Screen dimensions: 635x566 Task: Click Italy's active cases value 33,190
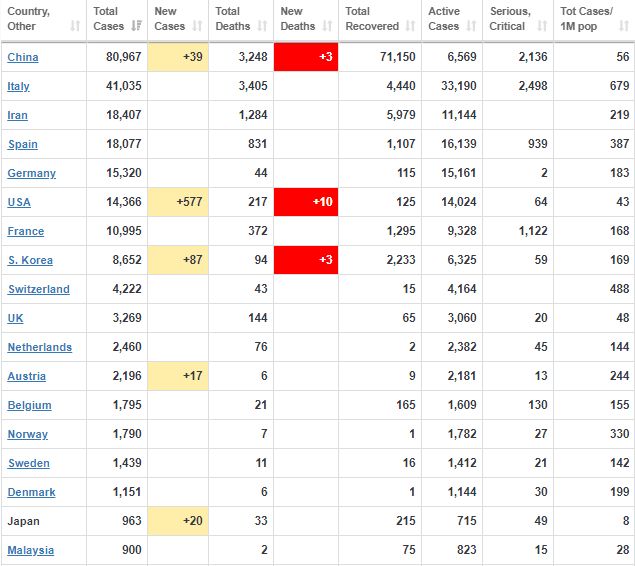coord(459,86)
